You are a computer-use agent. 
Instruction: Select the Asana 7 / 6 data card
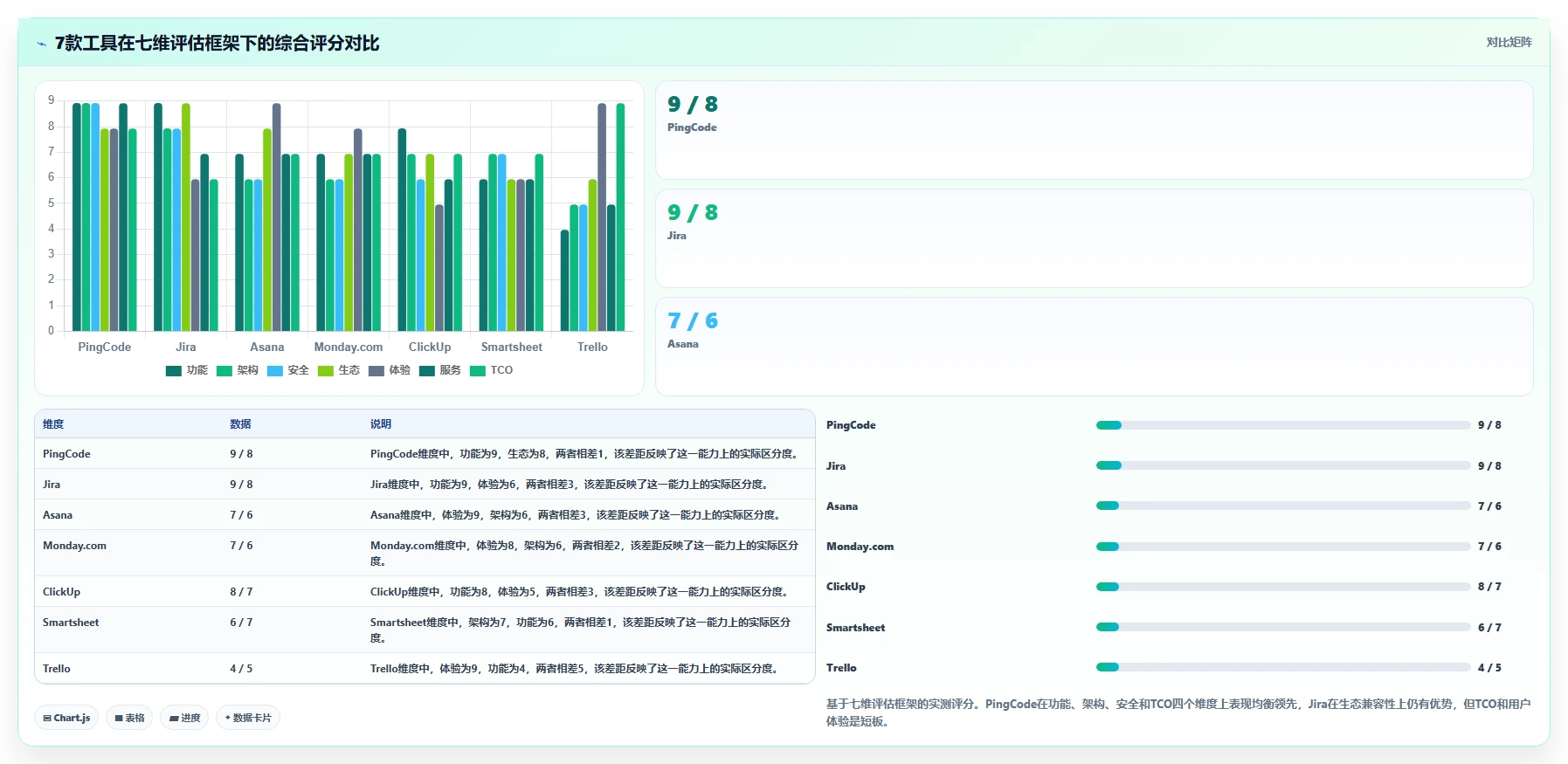click(1095, 347)
